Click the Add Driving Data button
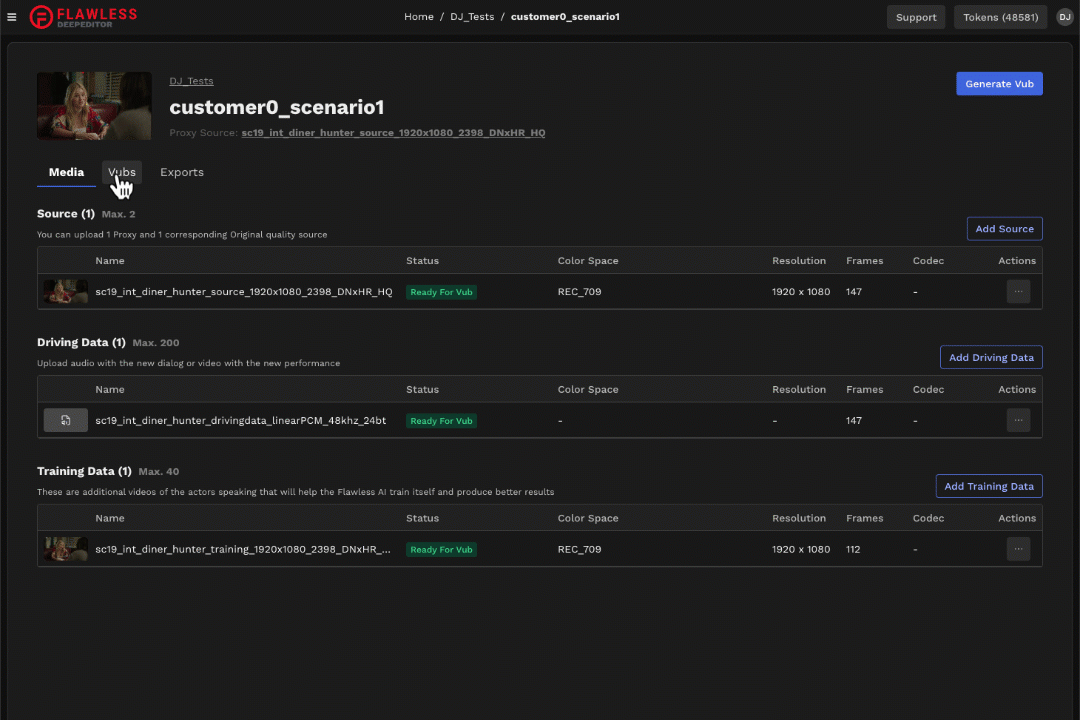Screen dimensions: 1080x720 (x=991, y=358)
